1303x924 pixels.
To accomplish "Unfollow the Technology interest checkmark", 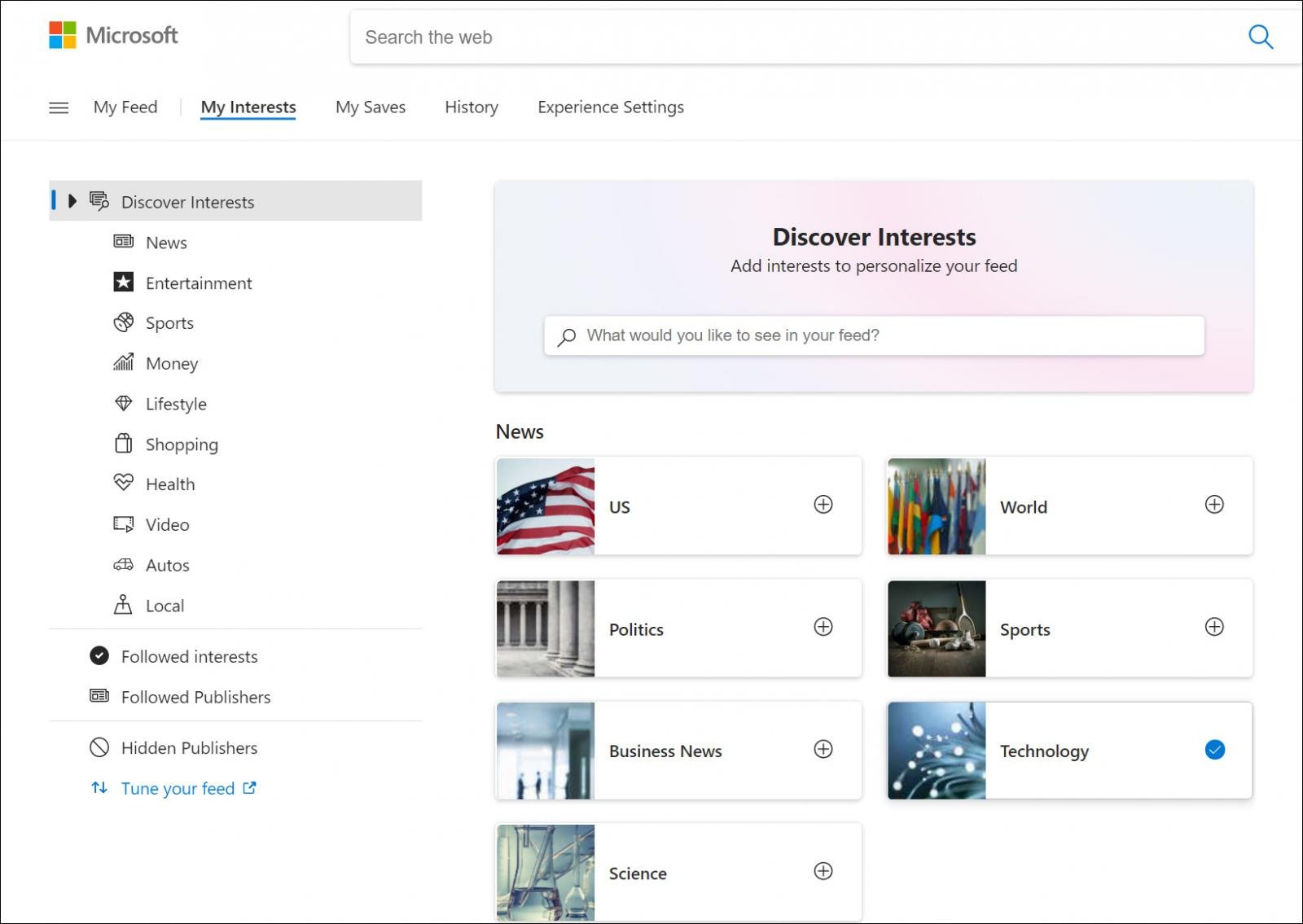I will (x=1214, y=750).
